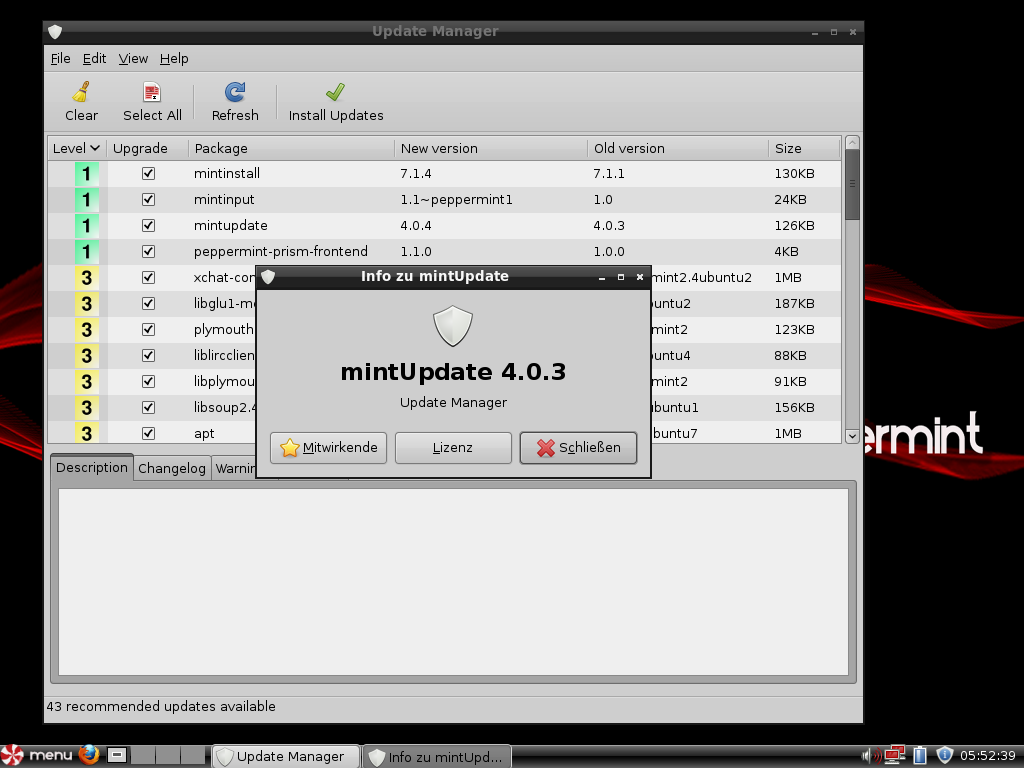Toggle the apt package checkbox
Viewport: 1024px width, 768px height.
148,433
